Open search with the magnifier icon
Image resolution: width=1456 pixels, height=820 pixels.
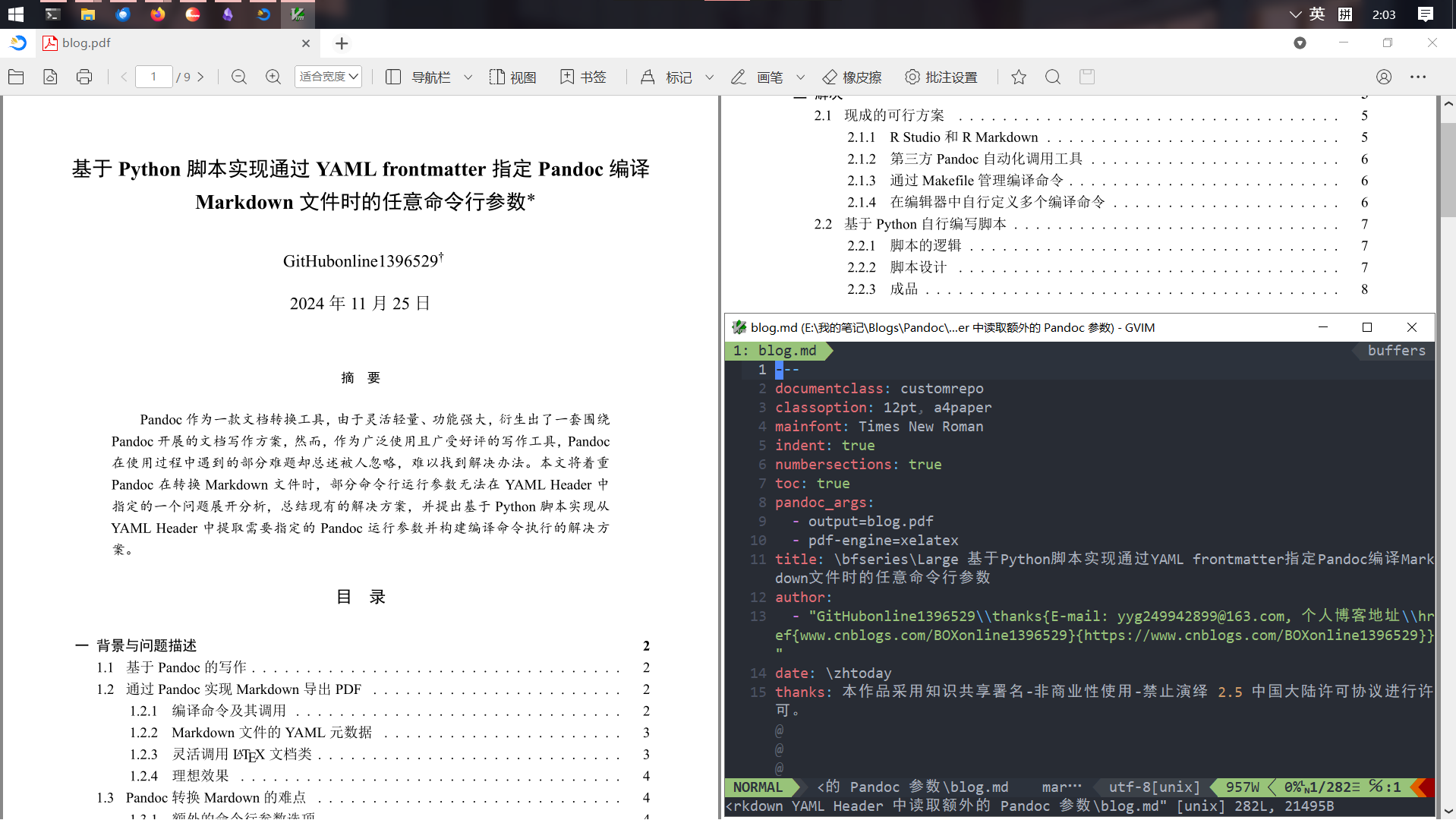[1053, 77]
